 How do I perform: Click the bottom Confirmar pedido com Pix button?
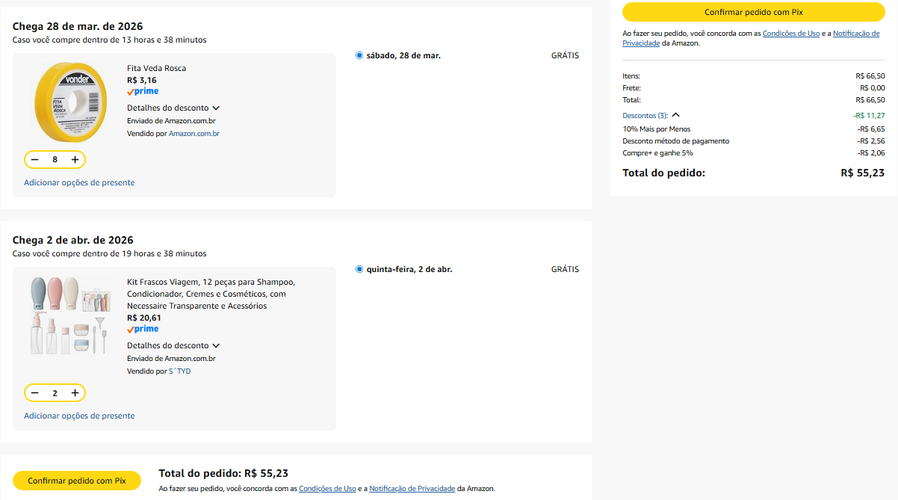77,481
